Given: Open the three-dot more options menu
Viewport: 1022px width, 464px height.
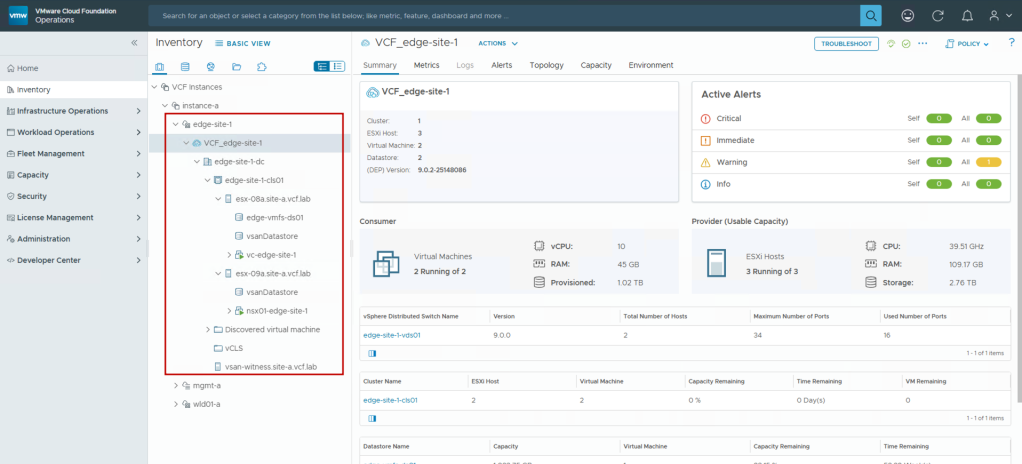Looking at the screenshot, I should [922, 44].
